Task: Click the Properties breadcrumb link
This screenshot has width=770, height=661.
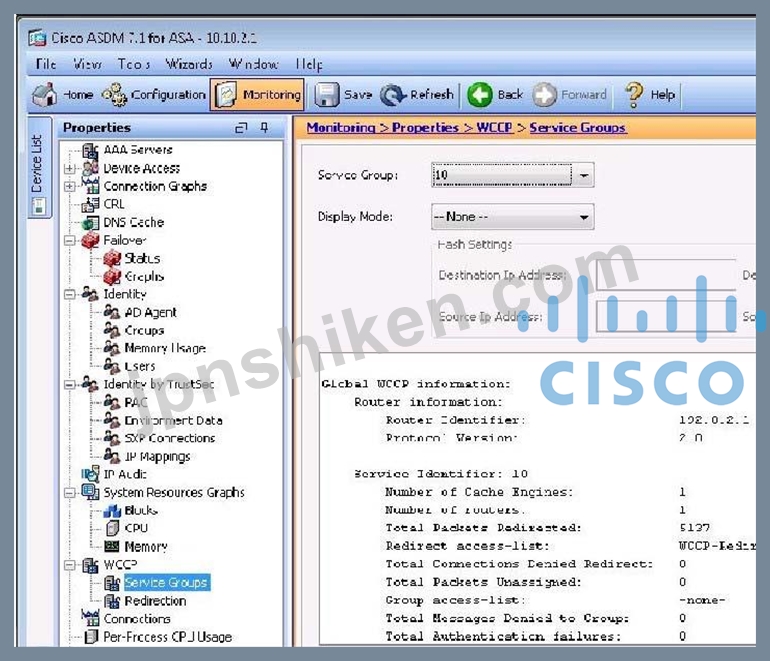Action: [x=425, y=128]
